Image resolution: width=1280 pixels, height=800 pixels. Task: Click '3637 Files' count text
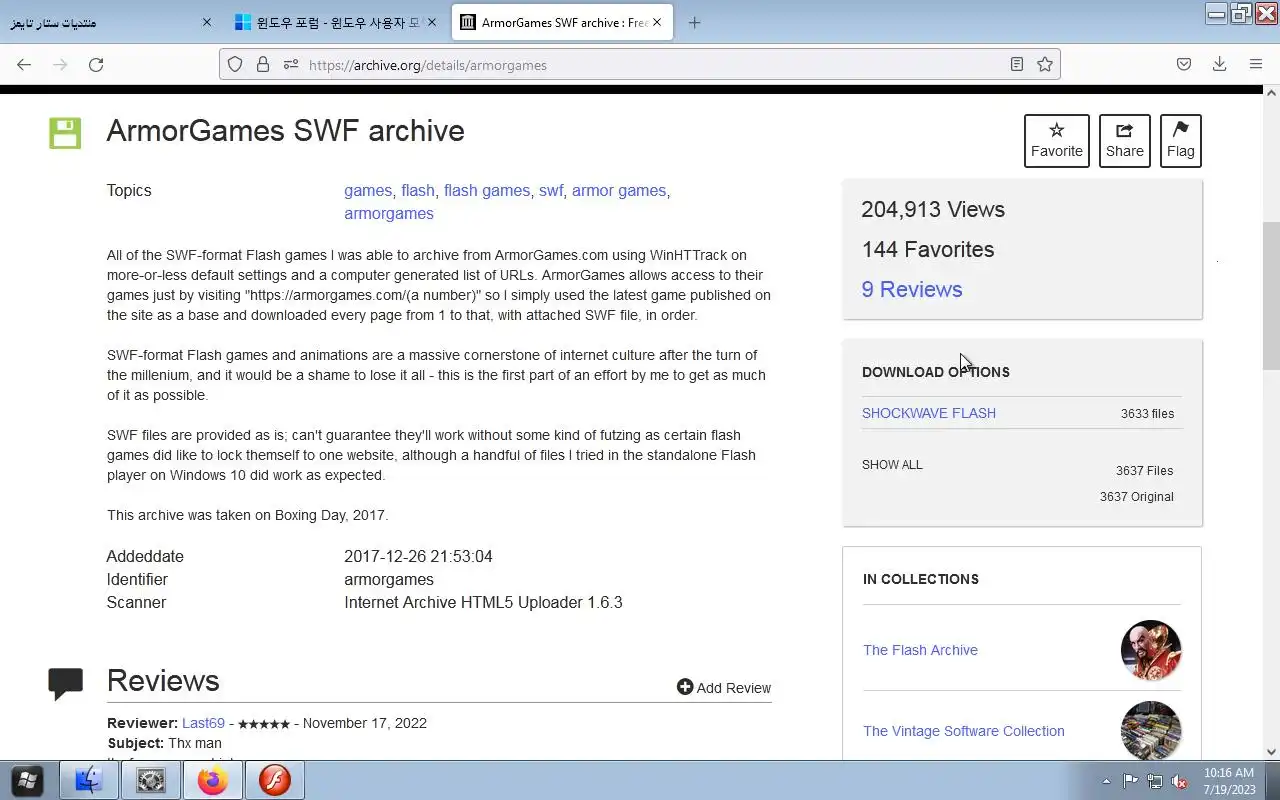coord(1145,471)
